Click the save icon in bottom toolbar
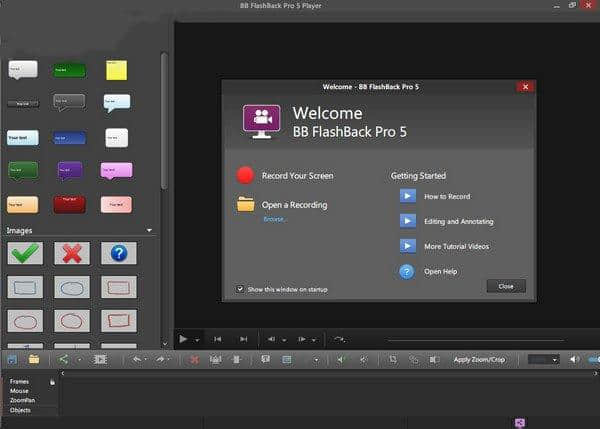 point(12,359)
